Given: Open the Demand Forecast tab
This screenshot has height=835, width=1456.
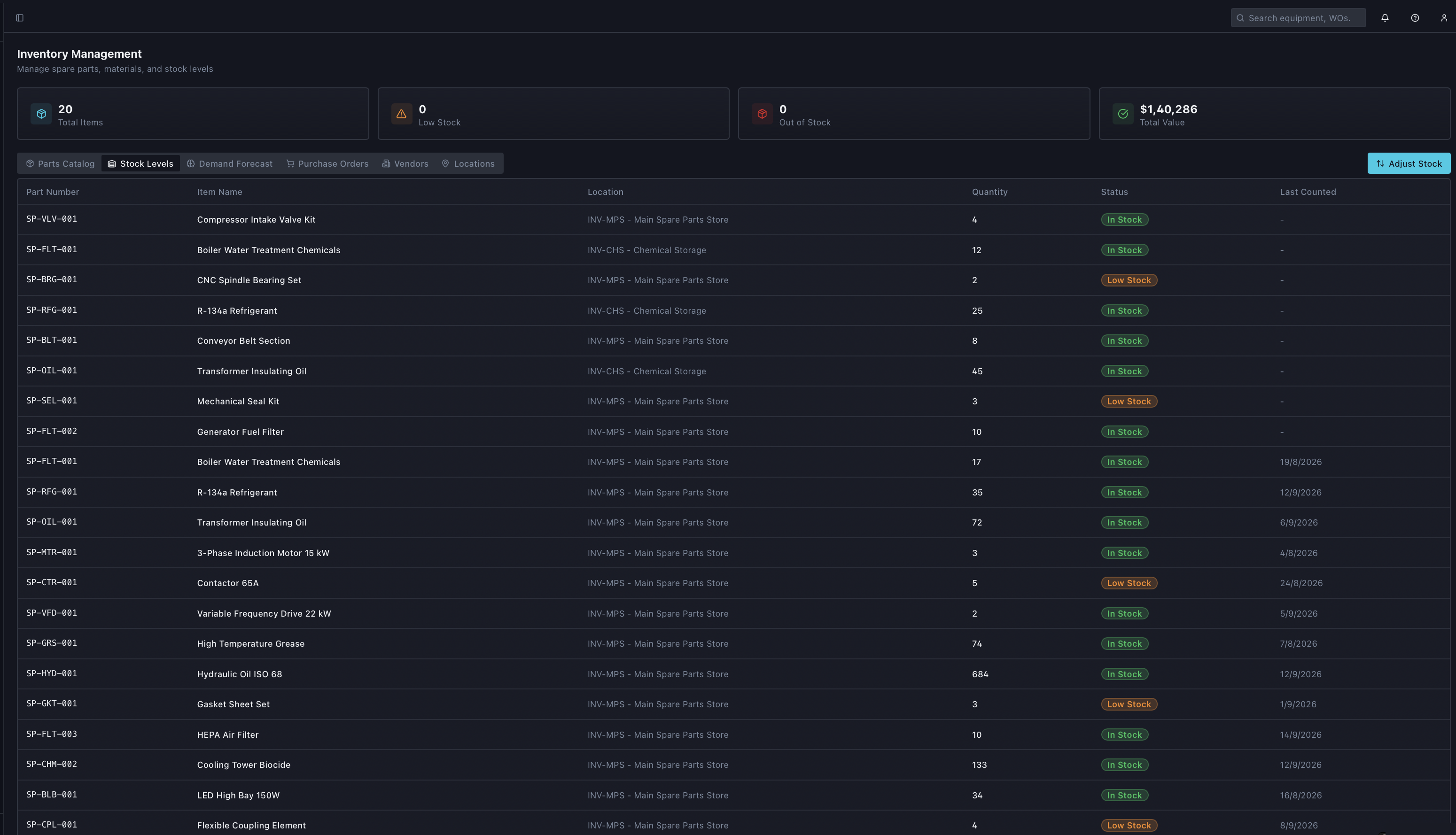Looking at the screenshot, I should point(229,163).
